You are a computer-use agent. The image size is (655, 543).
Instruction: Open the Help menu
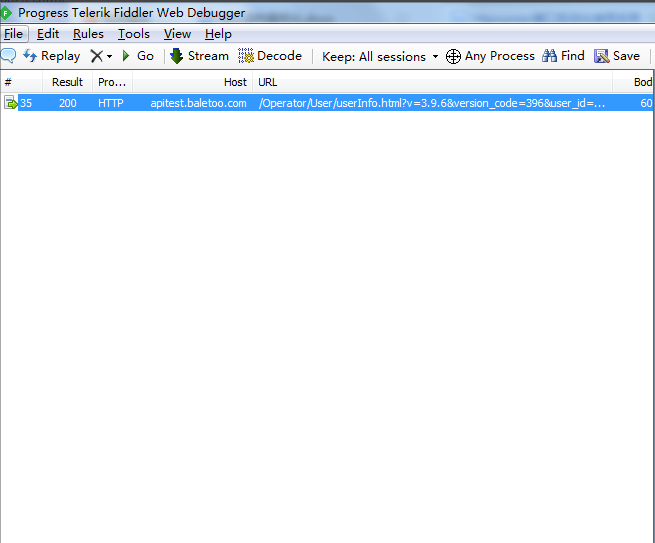click(x=218, y=34)
